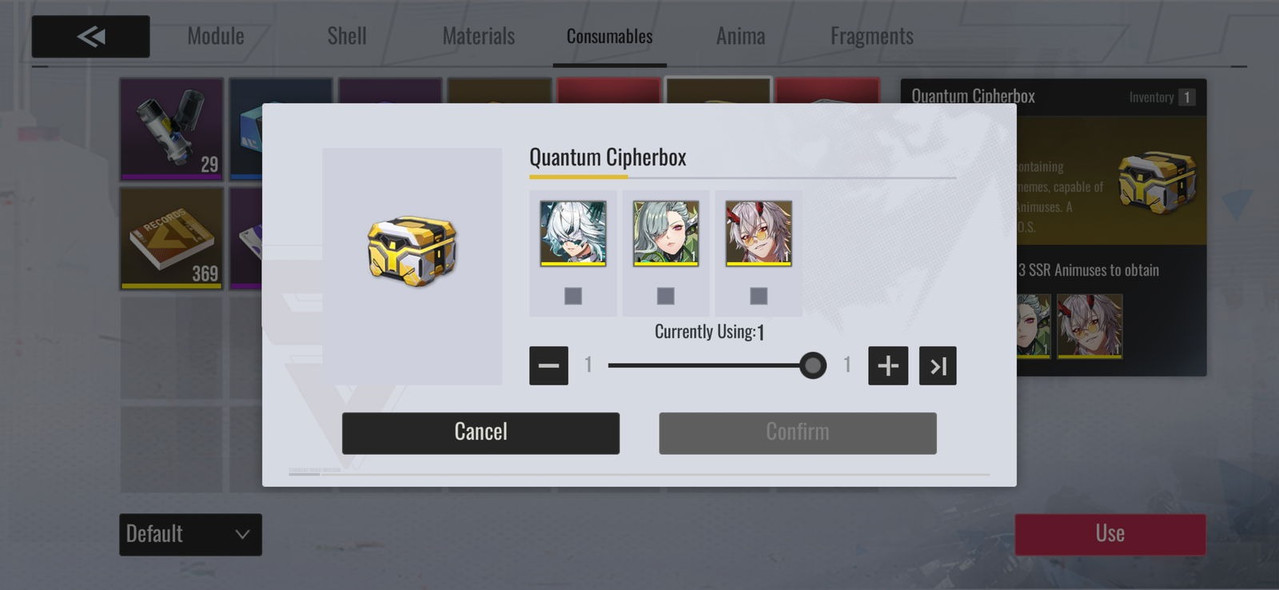The width and height of the screenshot is (1279, 590).
Task: Click the Cancel button
Action: click(481, 433)
